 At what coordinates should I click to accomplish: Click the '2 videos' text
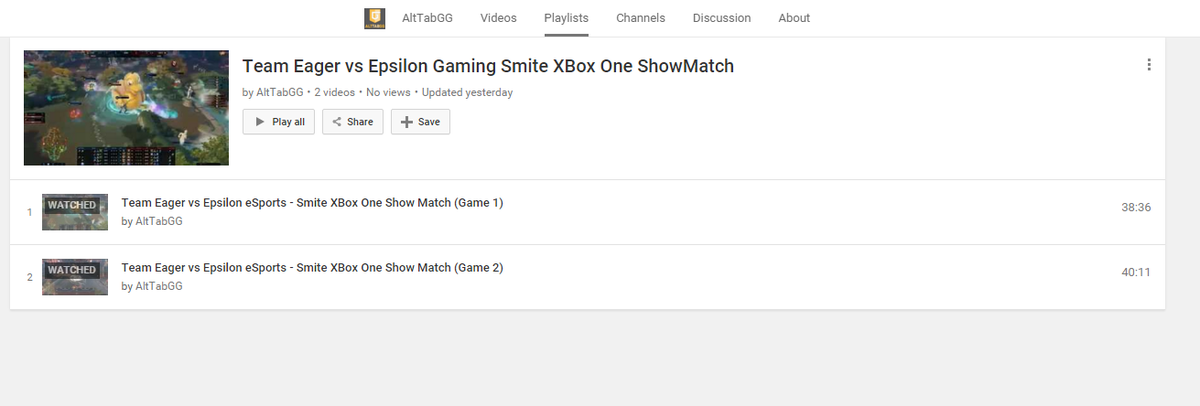coord(335,92)
